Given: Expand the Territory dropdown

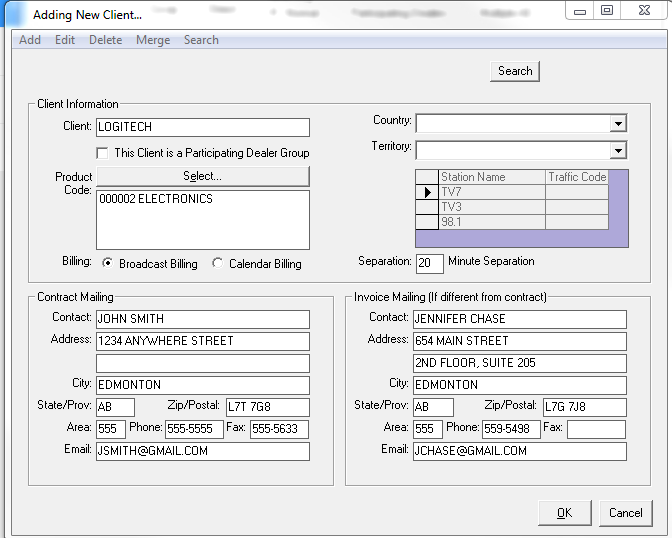Looking at the screenshot, I should click(618, 151).
